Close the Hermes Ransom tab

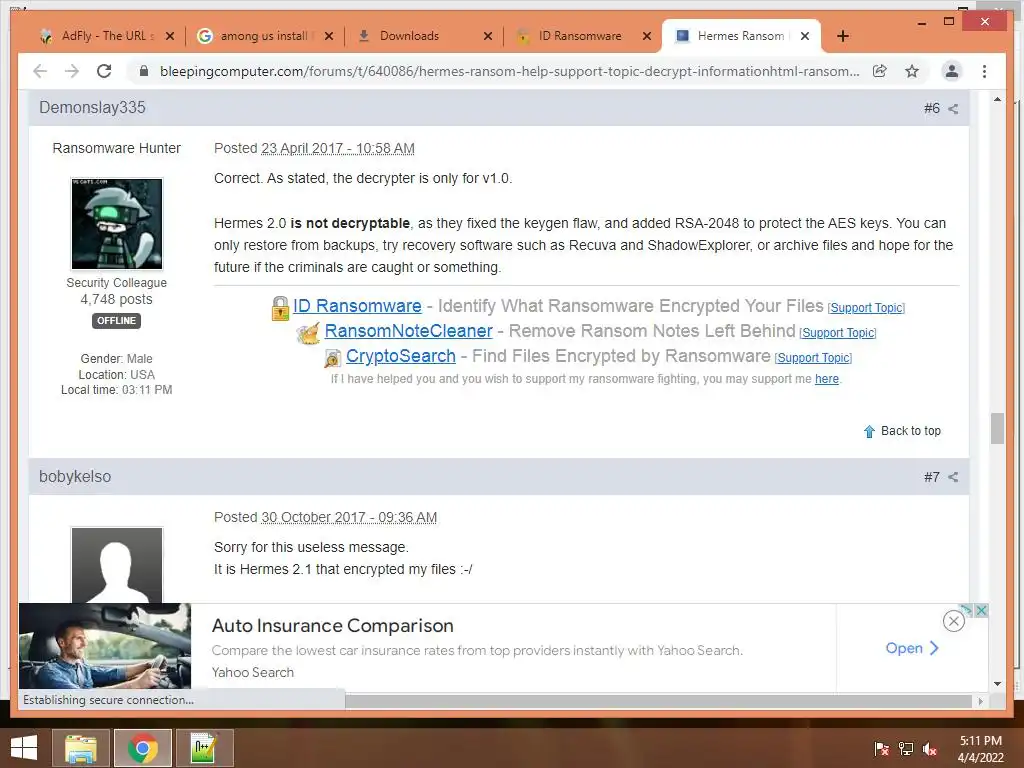[805, 36]
